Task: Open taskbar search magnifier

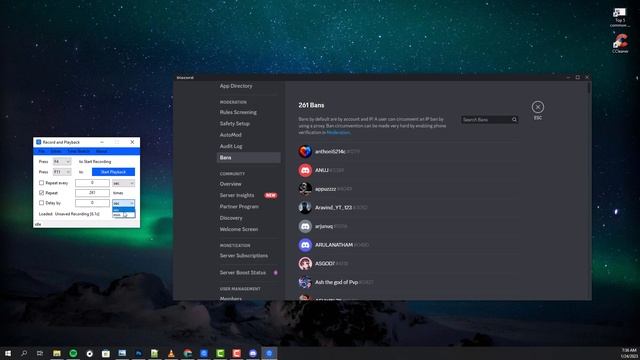Action: click(x=24, y=353)
